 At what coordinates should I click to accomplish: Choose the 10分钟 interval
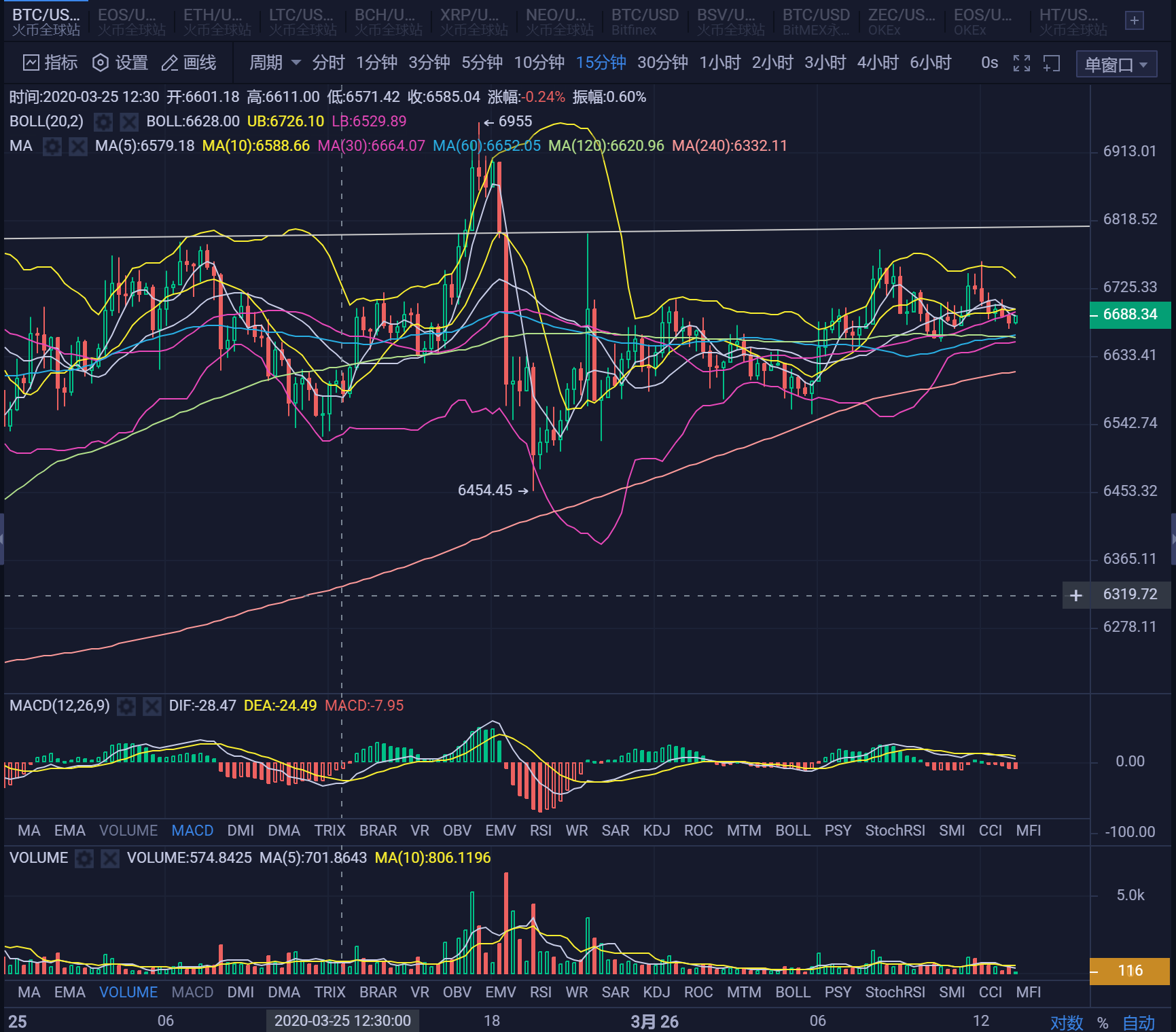point(539,63)
